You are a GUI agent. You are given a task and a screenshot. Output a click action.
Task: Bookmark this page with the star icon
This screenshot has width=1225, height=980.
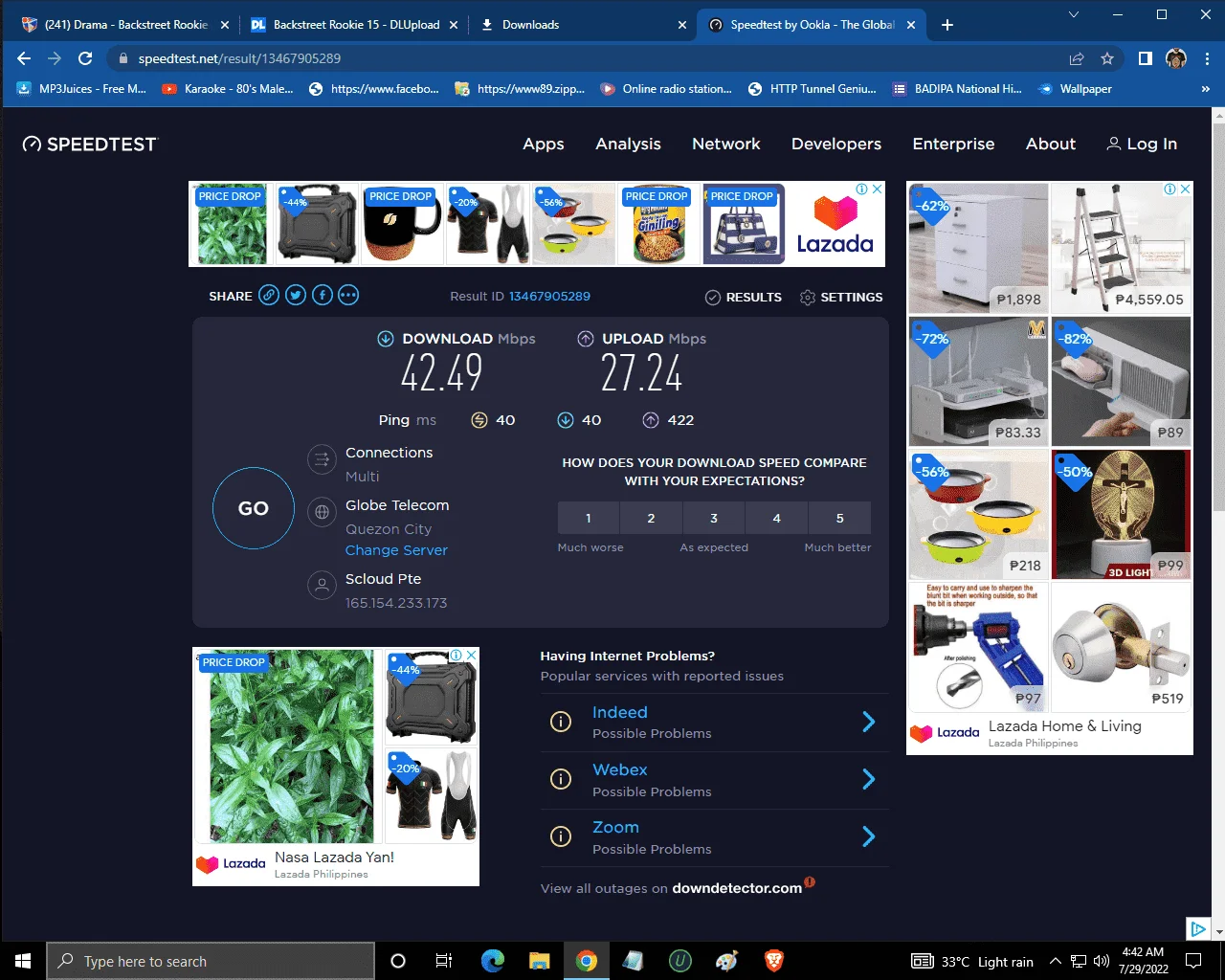[x=1107, y=58]
